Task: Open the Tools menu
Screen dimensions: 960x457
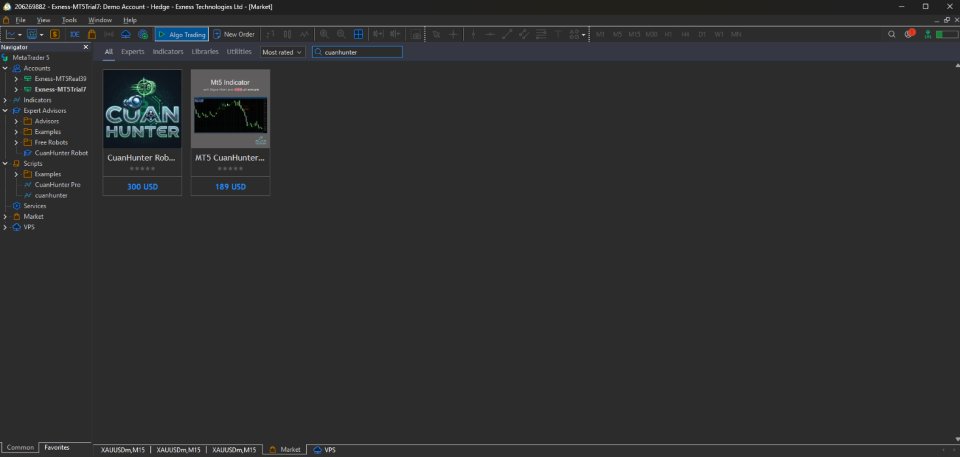Action: tap(69, 20)
